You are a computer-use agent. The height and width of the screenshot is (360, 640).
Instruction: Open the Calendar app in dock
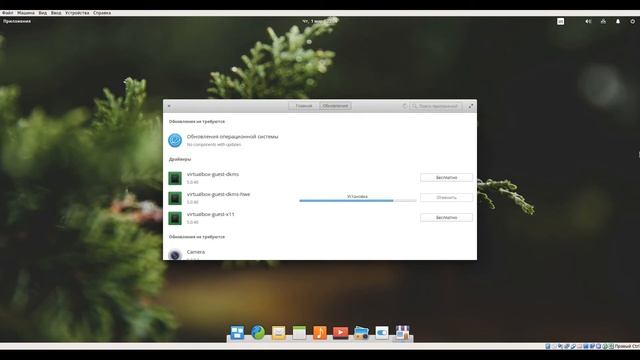point(299,332)
